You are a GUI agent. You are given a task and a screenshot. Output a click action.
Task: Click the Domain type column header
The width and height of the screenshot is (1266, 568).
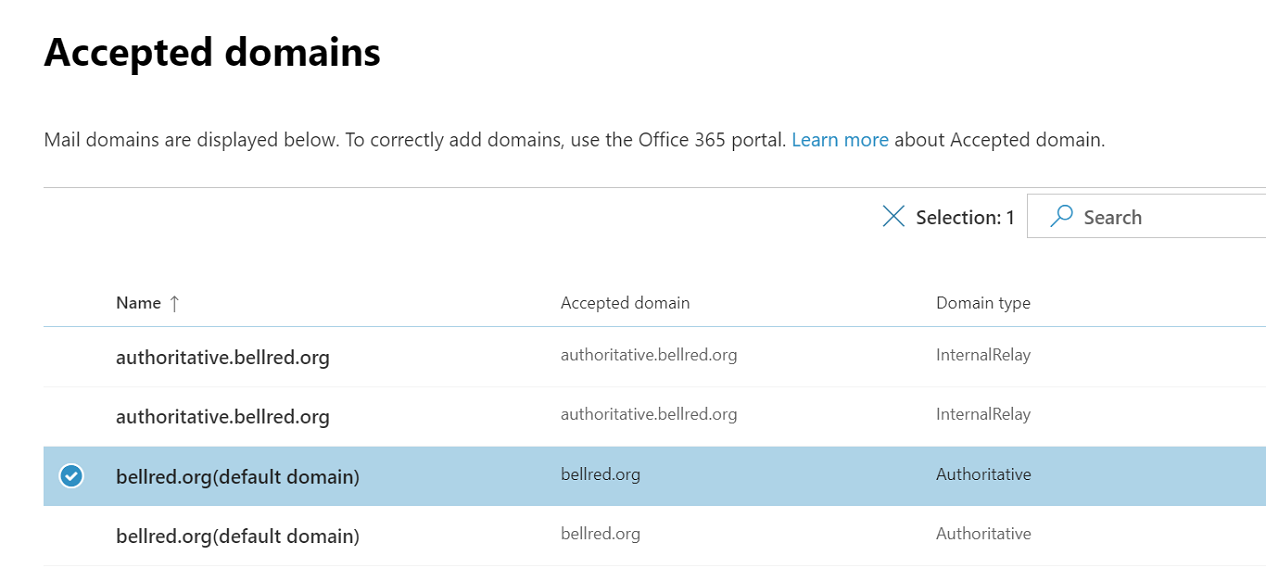coord(983,303)
